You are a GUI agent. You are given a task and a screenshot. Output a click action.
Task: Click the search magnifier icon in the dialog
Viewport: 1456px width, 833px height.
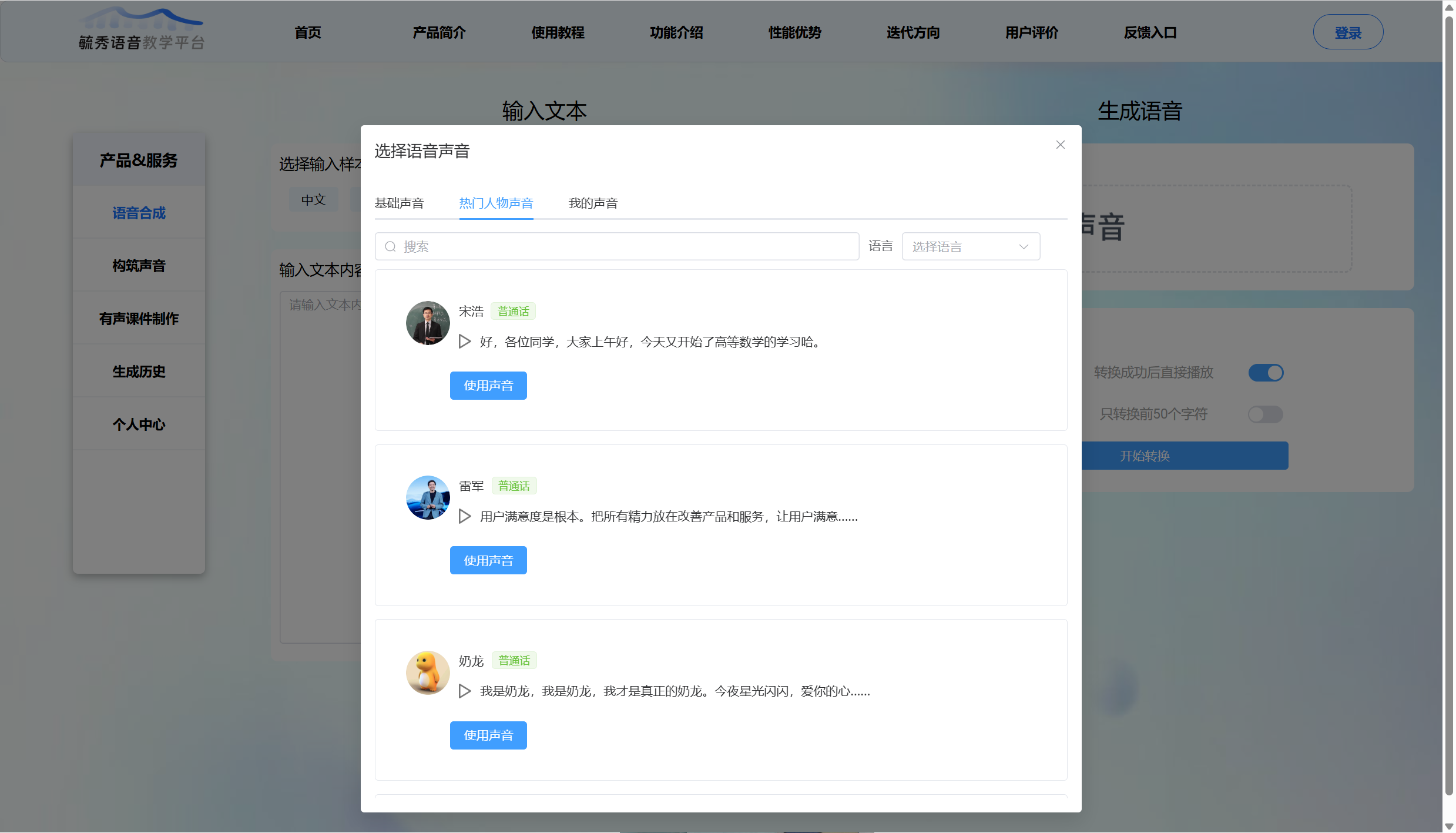point(390,246)
